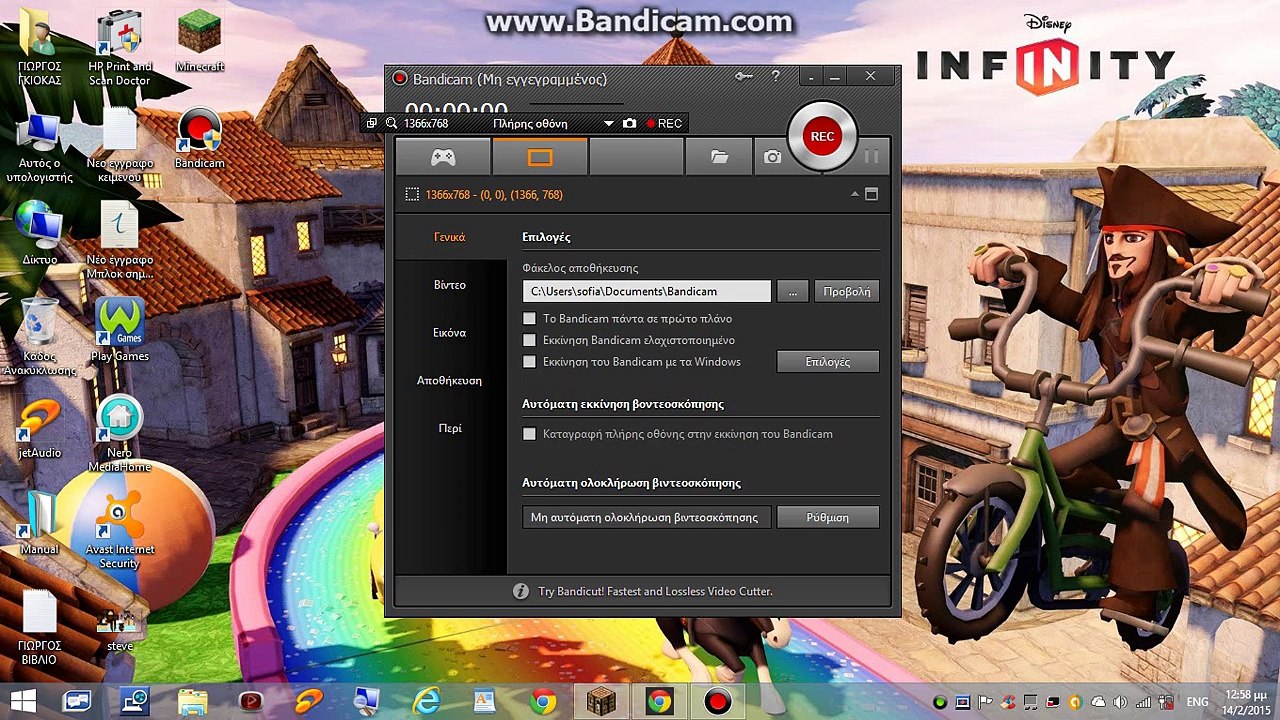Viewport: 1280px width, 720px height.
Task: Open the Περί tab
Action: pyautogui.click(x=450, y=428)
